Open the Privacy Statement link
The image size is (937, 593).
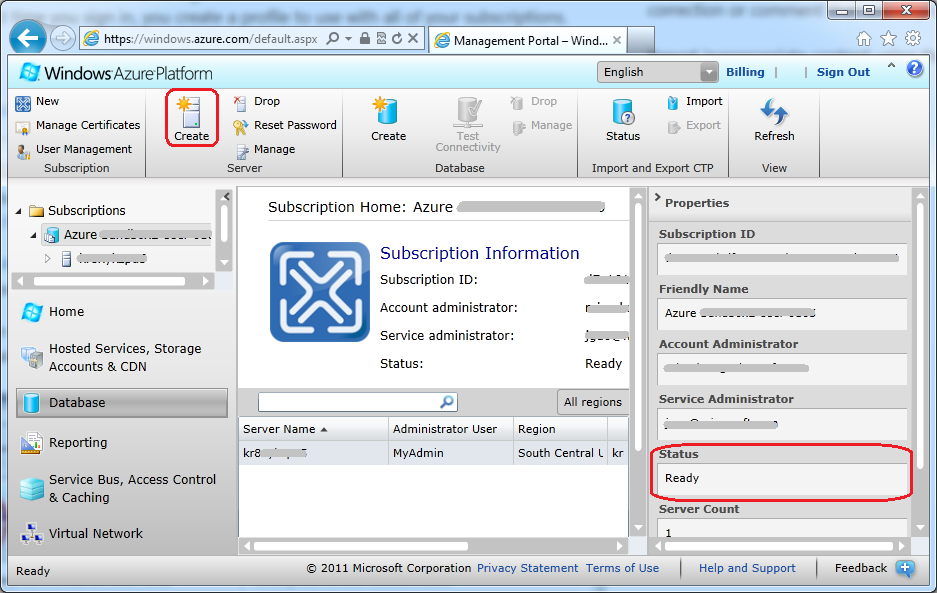click(x=527, y=568)
